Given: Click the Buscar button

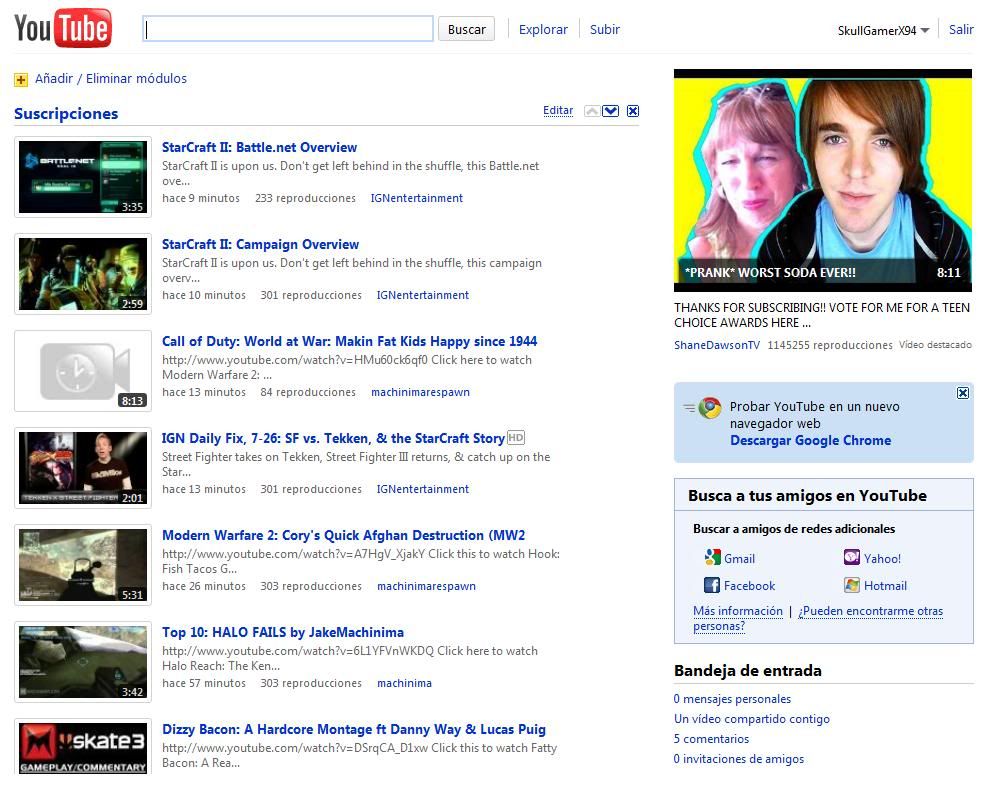Looking at the screenshot, I should coord(466,29).
